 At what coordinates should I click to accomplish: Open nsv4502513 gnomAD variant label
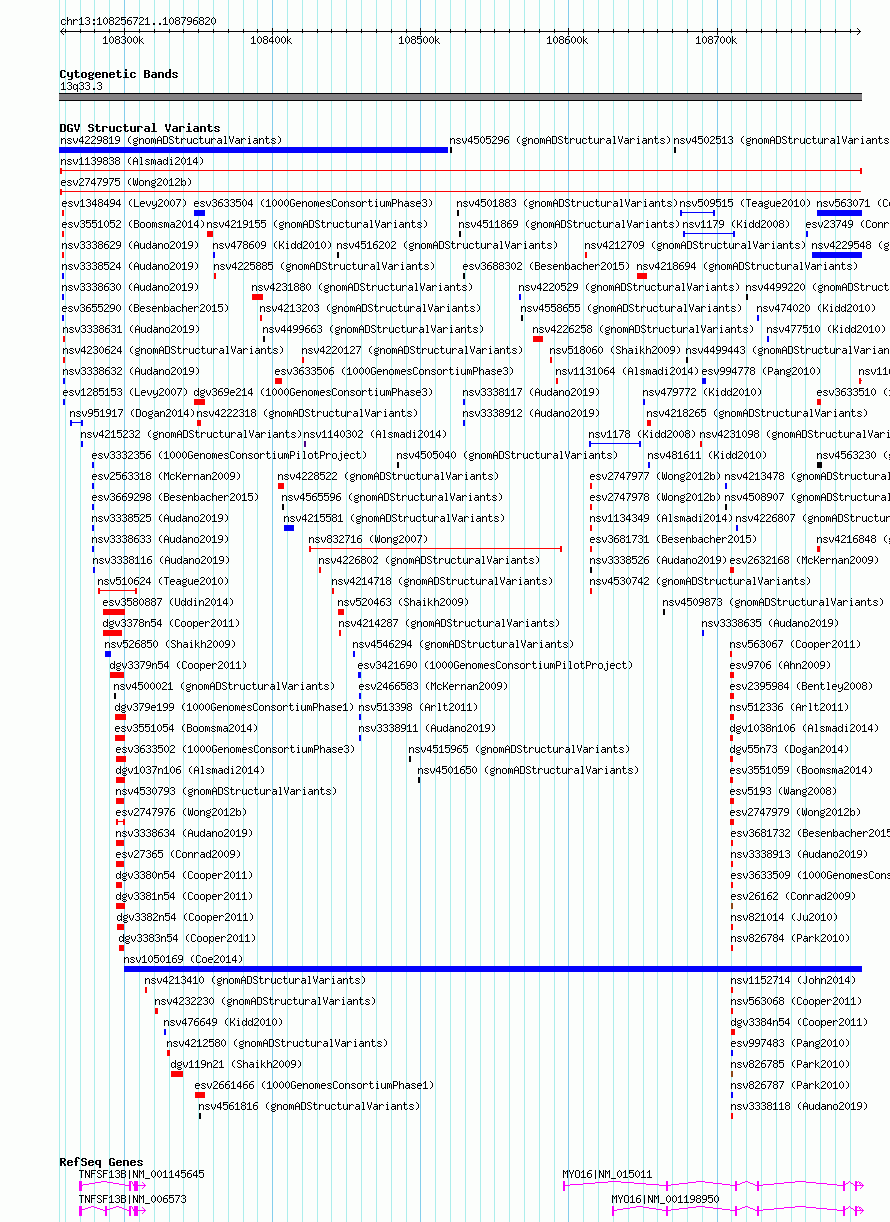click(x=781, y=140)
